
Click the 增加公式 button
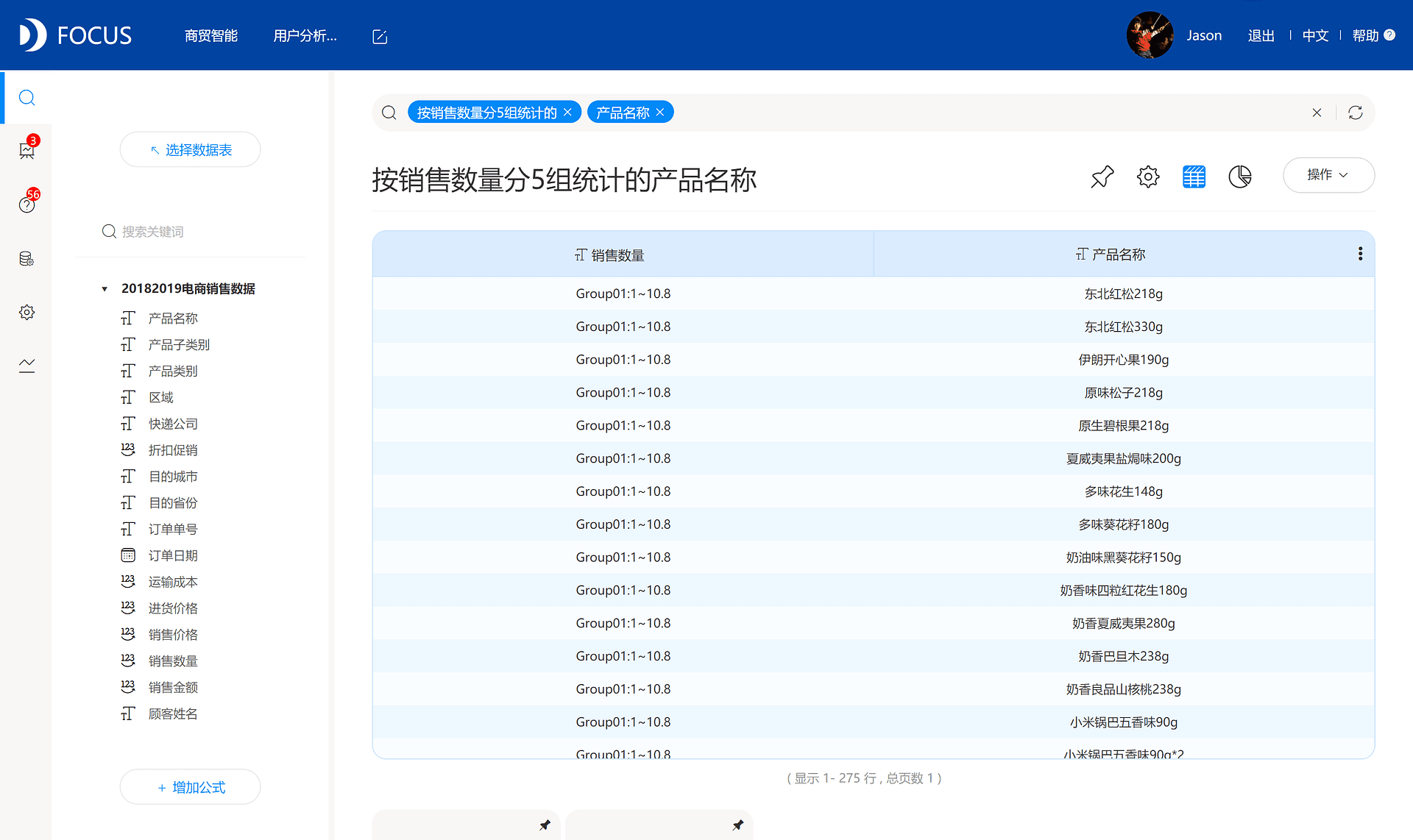click(x=197, y=788)
